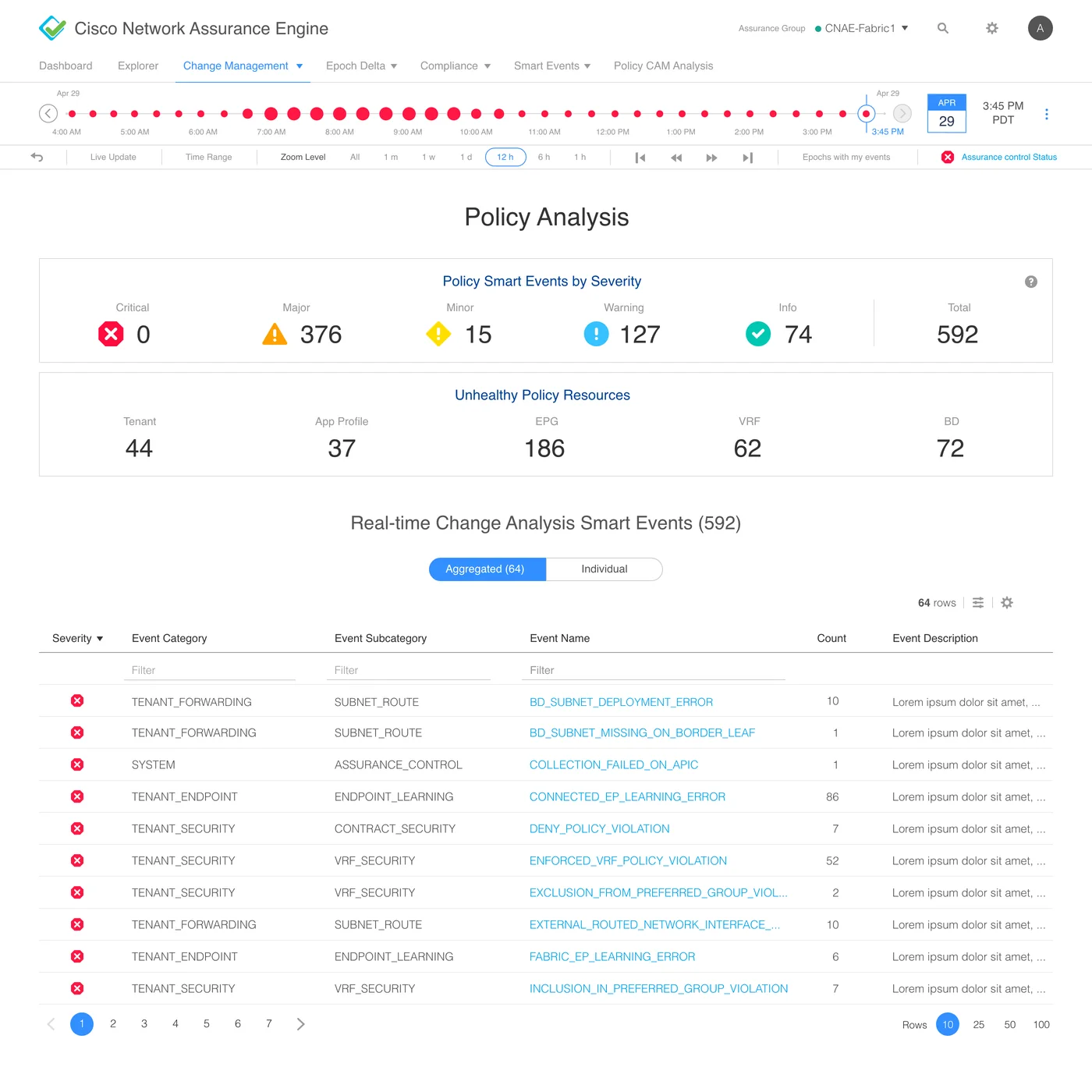Open DENY_POLICY_VIOLATION event link
Viewport: 1092px width, 1092px height.
tap(600, 828)
